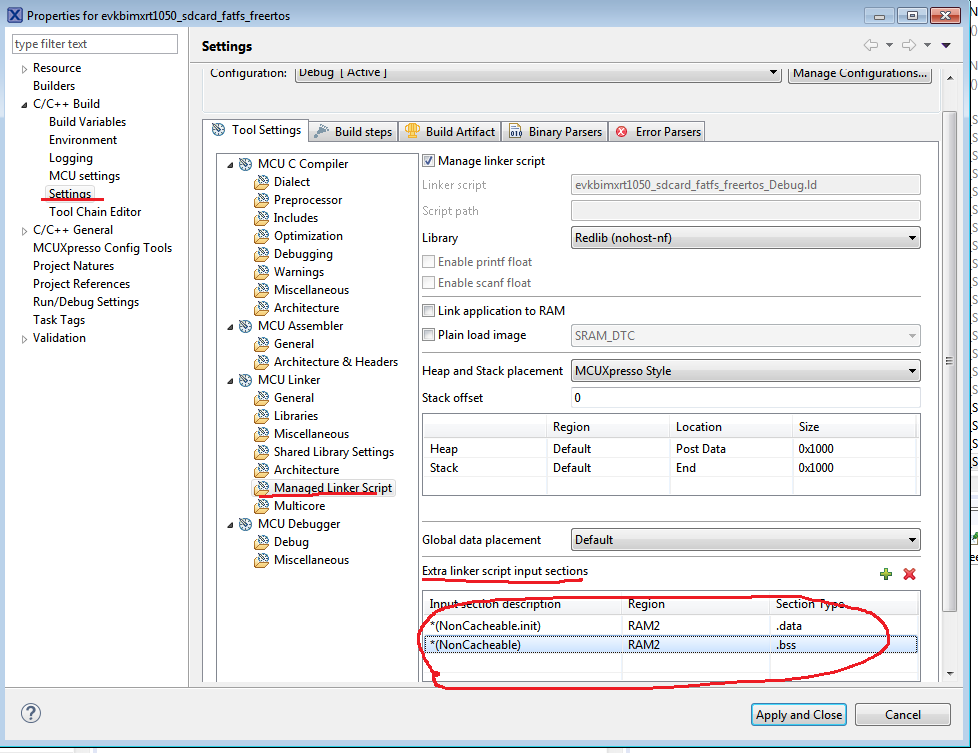Click the Build steps tab icon
978x753 pixels.
[x=321, y=131]
